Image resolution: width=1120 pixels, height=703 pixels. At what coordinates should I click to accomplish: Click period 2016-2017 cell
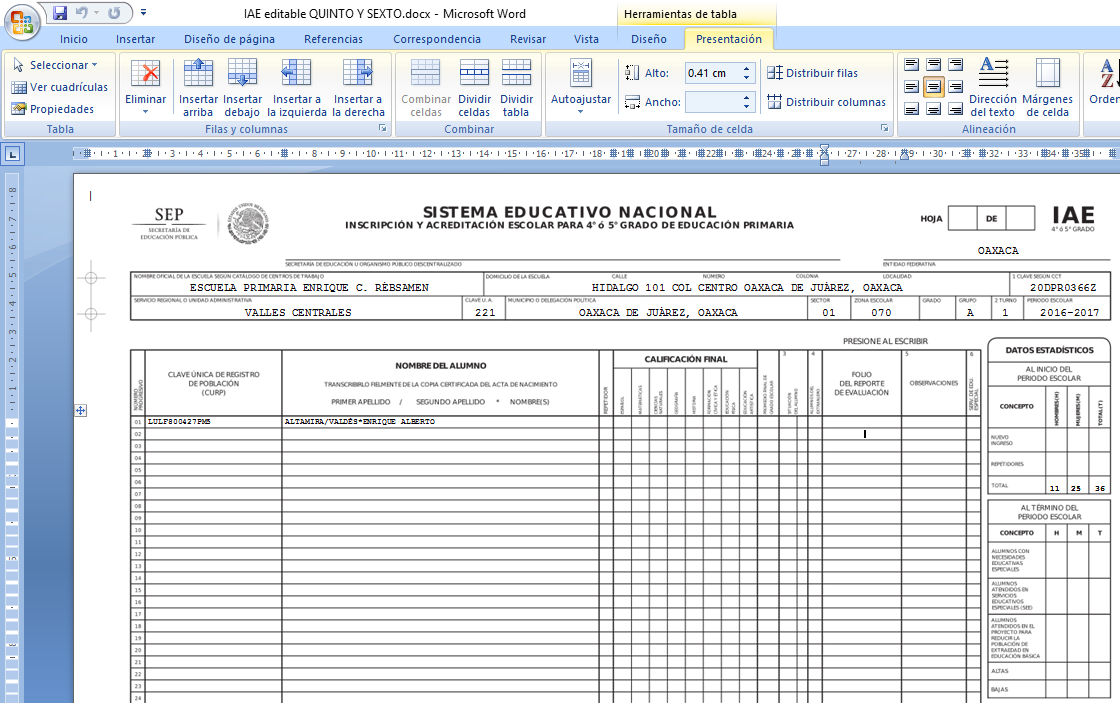click(1069, 312)
